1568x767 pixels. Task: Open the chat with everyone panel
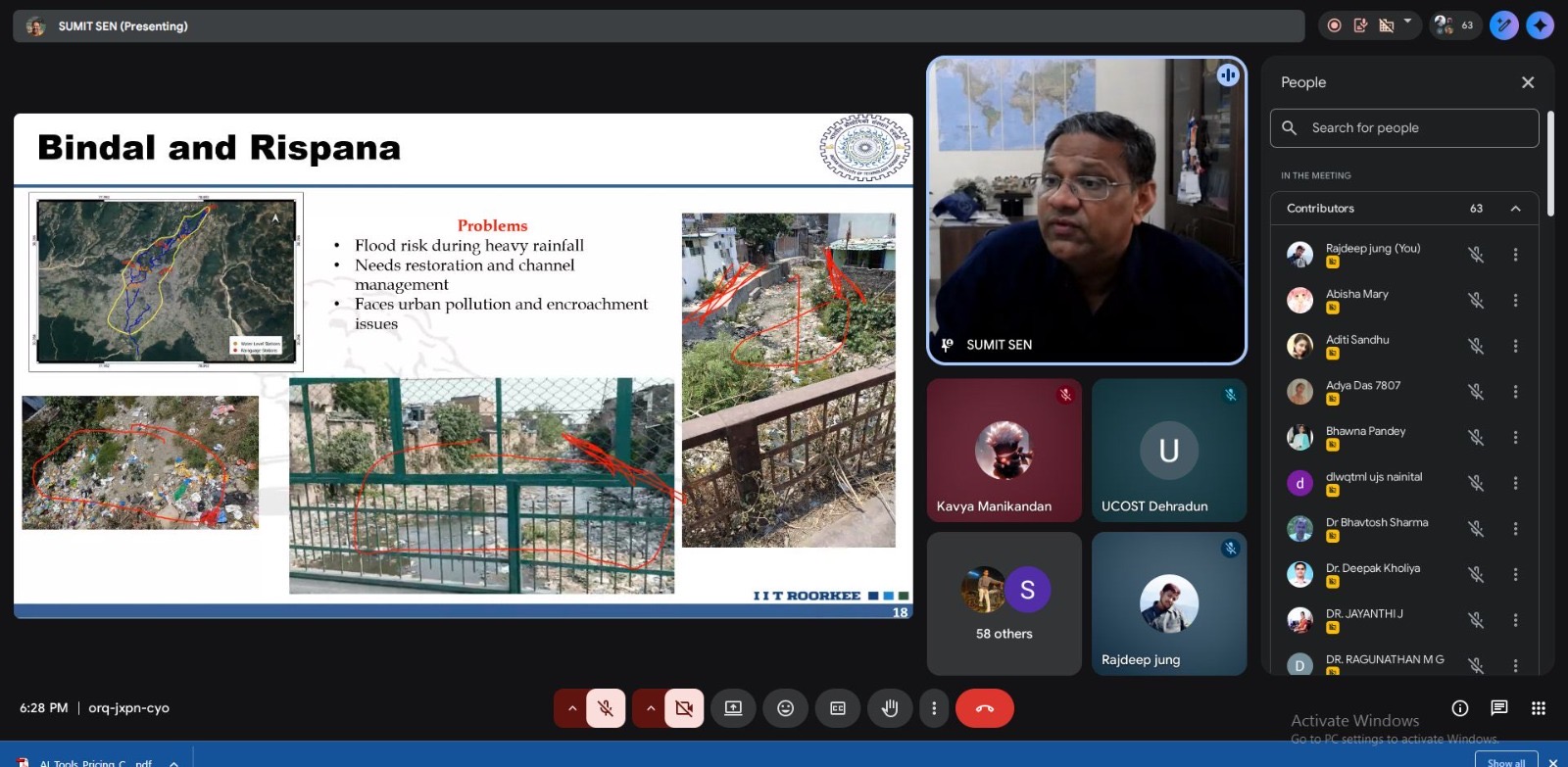point(1498,708)
